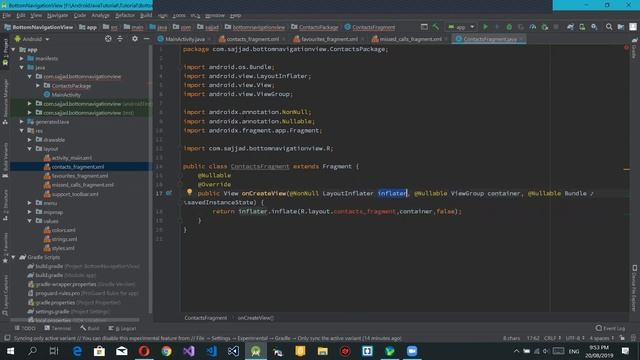Open the Android project view dropdown
Screen dimensions: 640x360
[x=32, y=39]
